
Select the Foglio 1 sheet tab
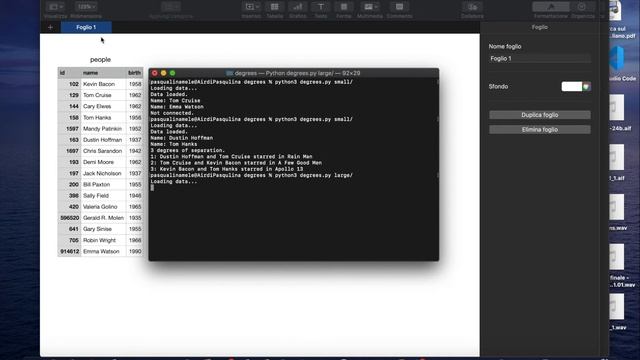point(86,27)
